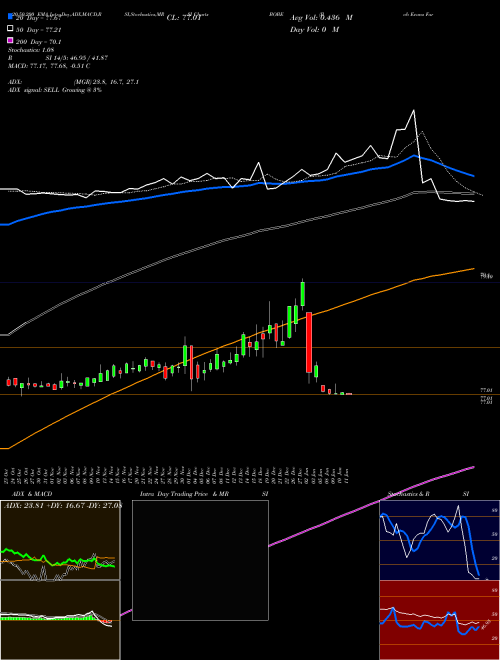Open the blue Stochastics mini chart

click(439, 540)
